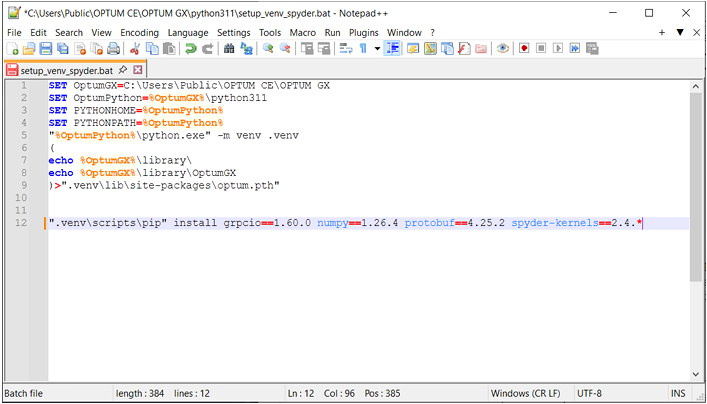
Task: Toggle word wrap toolbar button
Action: click(x=347, y=48)
